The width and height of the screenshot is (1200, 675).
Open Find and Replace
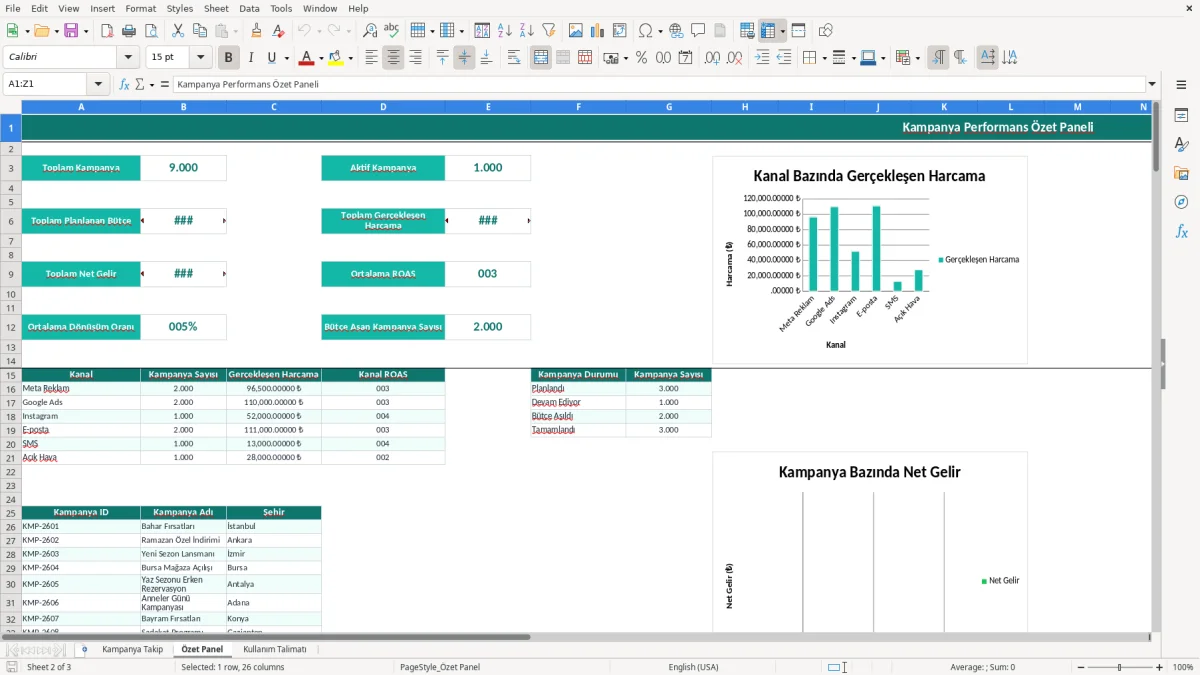pos(370,31)
